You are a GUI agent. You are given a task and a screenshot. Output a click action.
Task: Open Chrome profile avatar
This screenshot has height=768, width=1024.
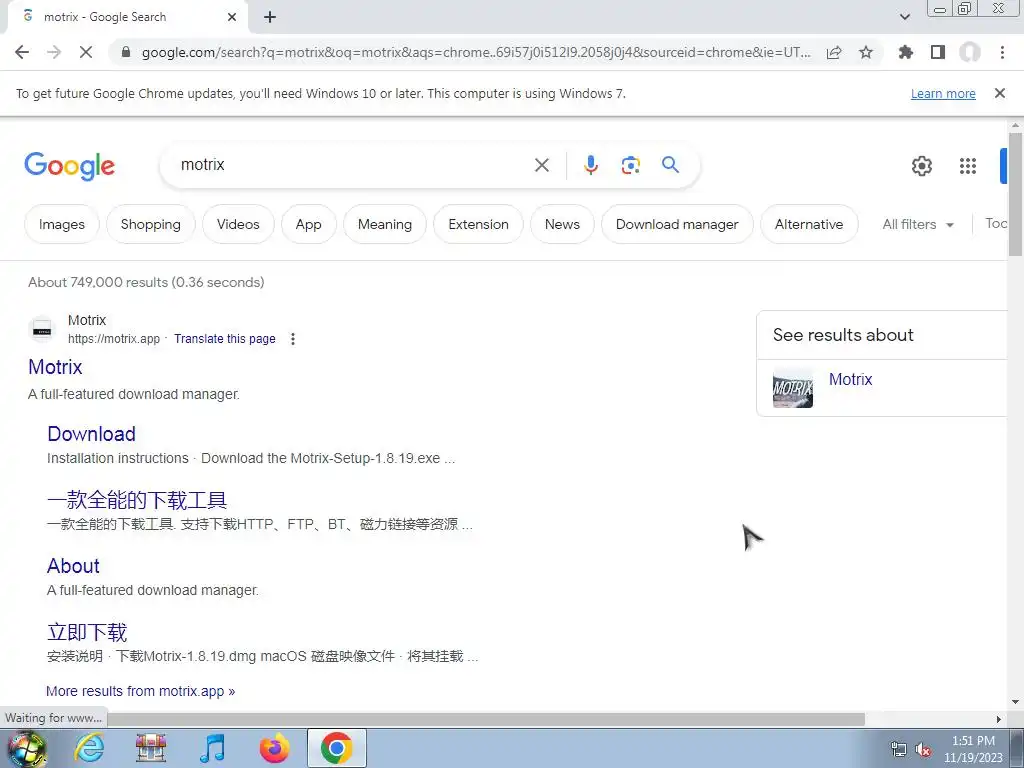[970, 52]
